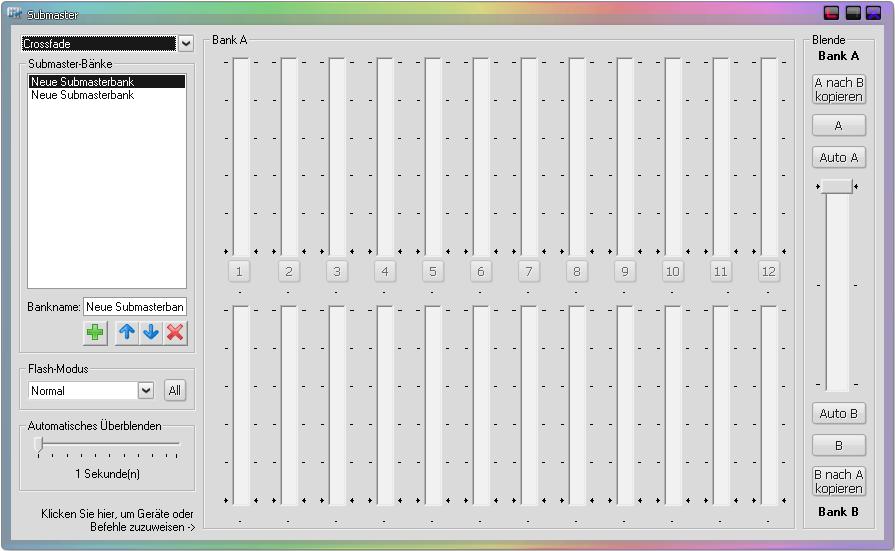This screenshot has width=895, height=551.
Task: Click the Blende crossfade slider handle
Action: [837, 186]
